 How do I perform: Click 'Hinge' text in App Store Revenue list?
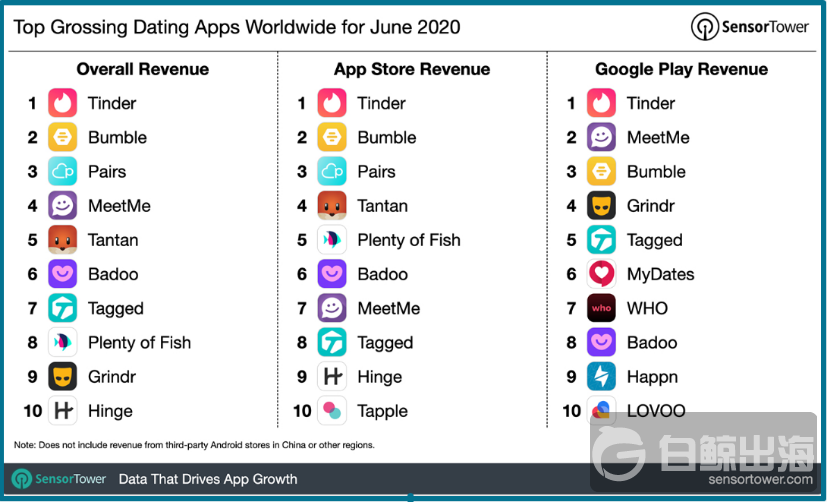[x=380, y=378]
